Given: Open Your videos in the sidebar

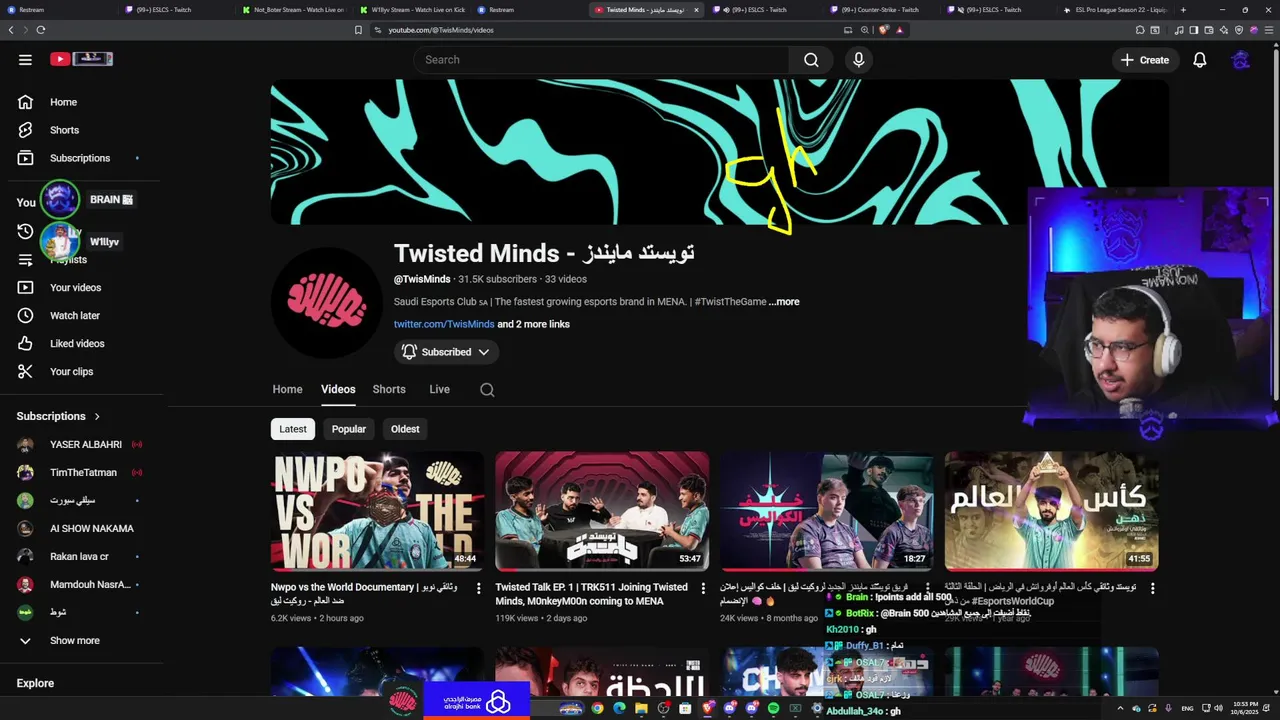Looking at the screenshot, I should [75, 288].
